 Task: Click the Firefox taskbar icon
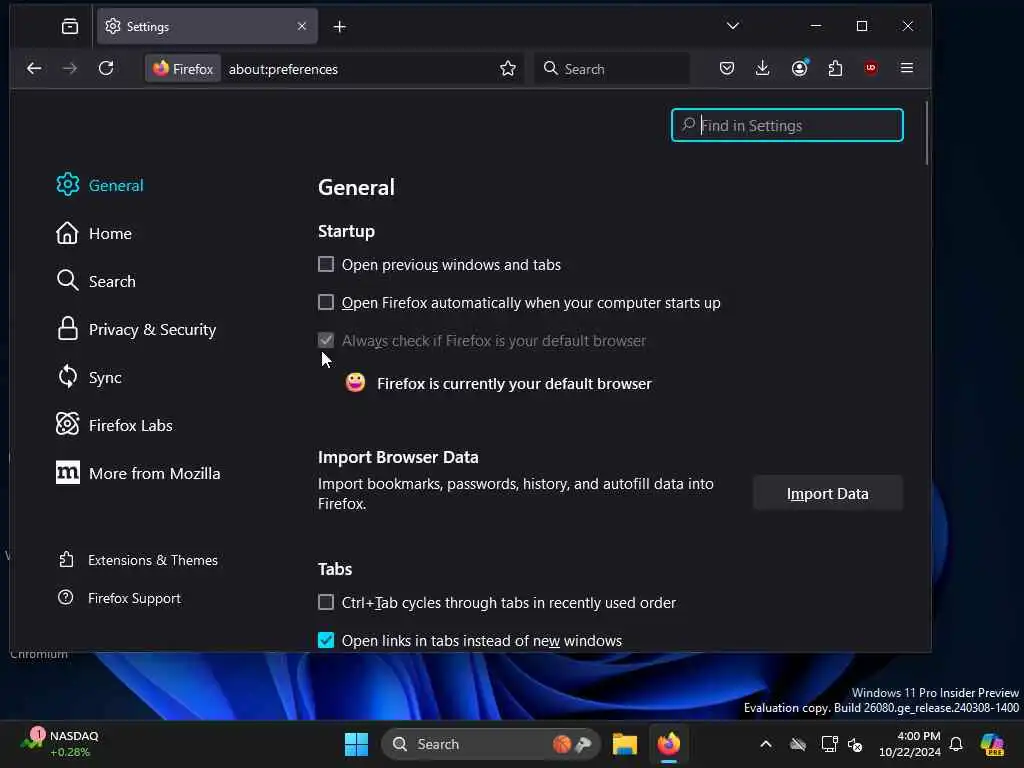tap(669, 744)
